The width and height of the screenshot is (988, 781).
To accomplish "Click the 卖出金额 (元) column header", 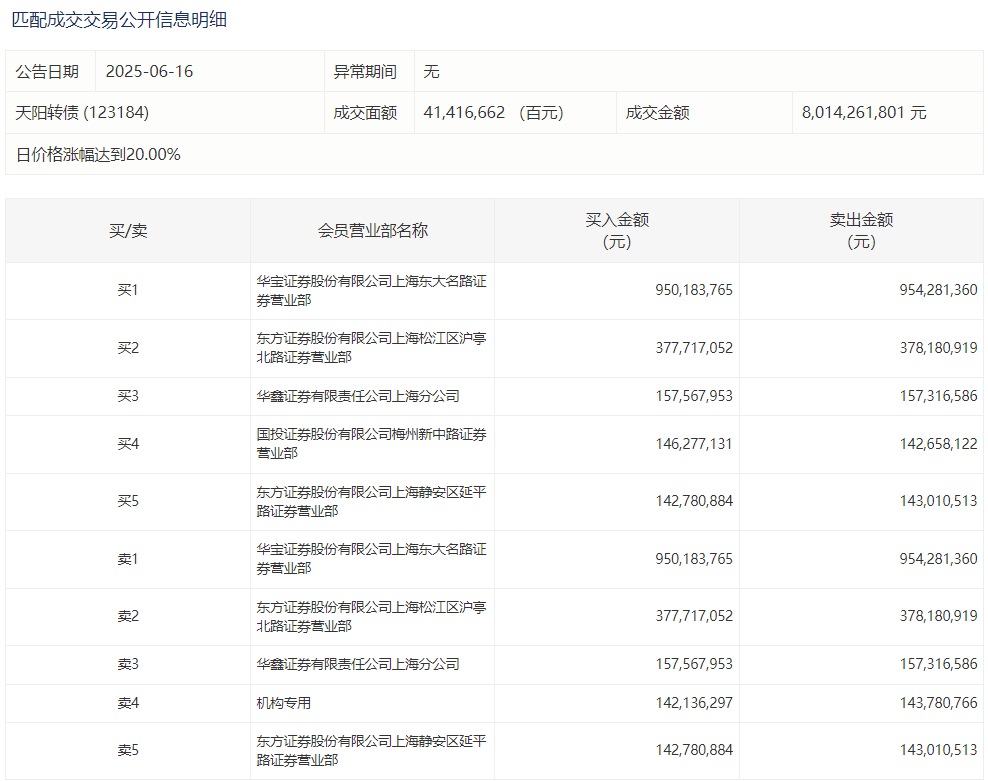I will click(x=861, y=231).
